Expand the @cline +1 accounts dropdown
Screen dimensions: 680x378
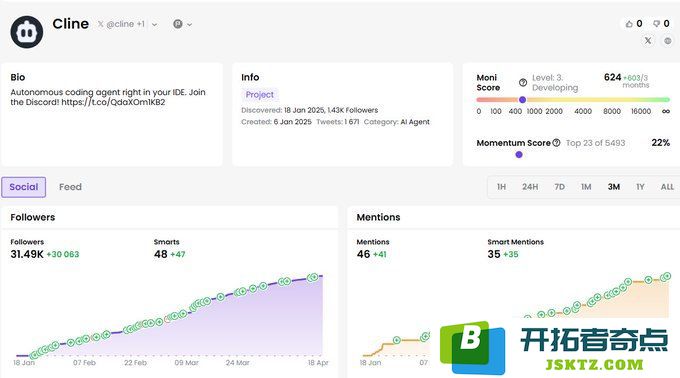[x=155, y=25]
